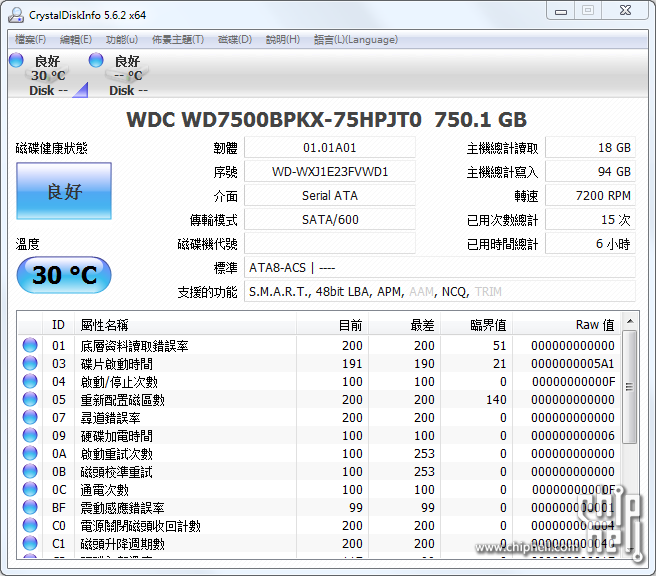Click the standard field ATA8-ACS
Screen dimensions: 656x576
[x=440, y=268]
